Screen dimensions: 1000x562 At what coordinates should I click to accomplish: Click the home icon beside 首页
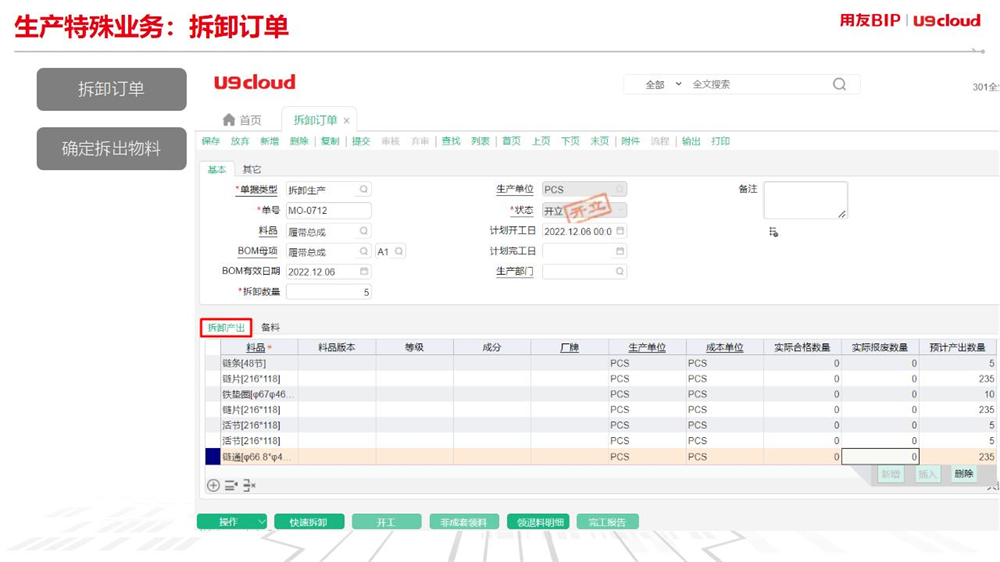pyautogui.click(x=229, y=119)
